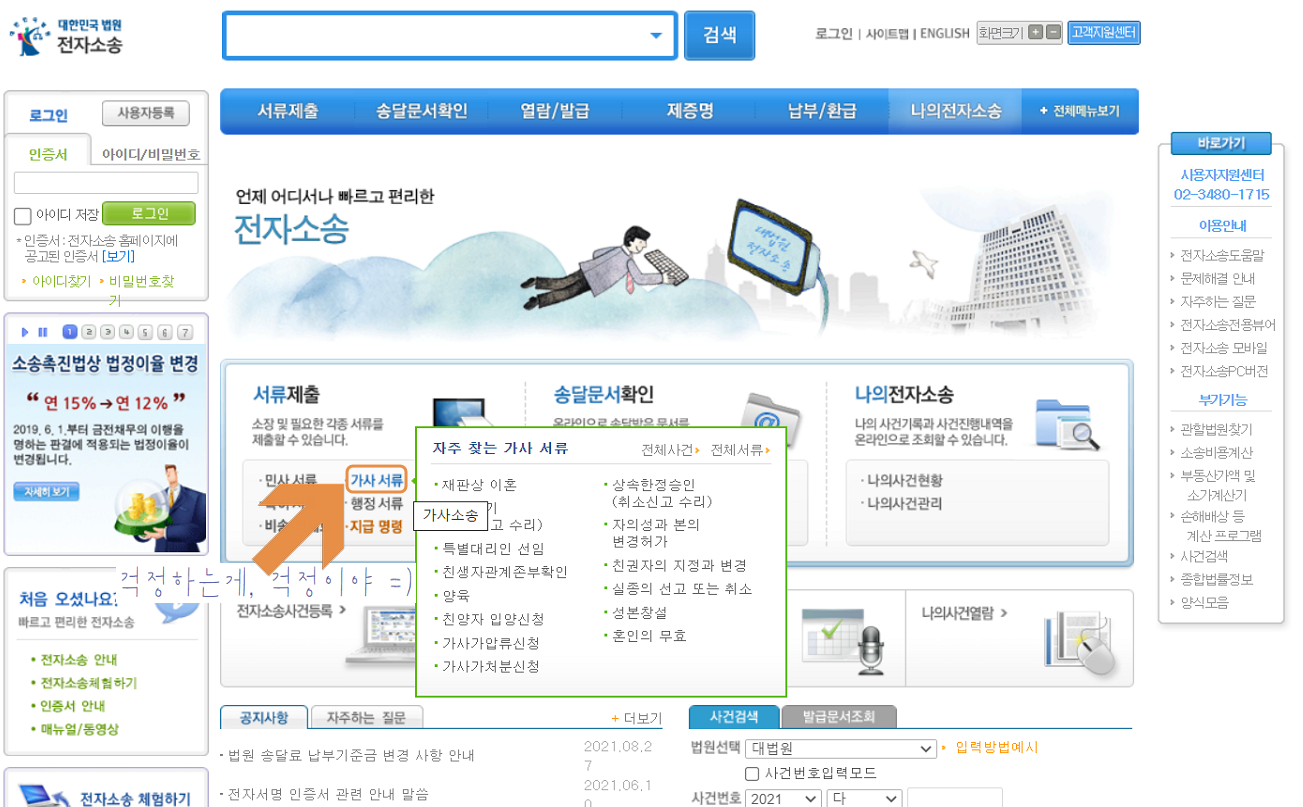The width and height of the screenshot is (1303, 807).
Task: Open the 납부/환급 main menu
Action: [x=822, y=111]
